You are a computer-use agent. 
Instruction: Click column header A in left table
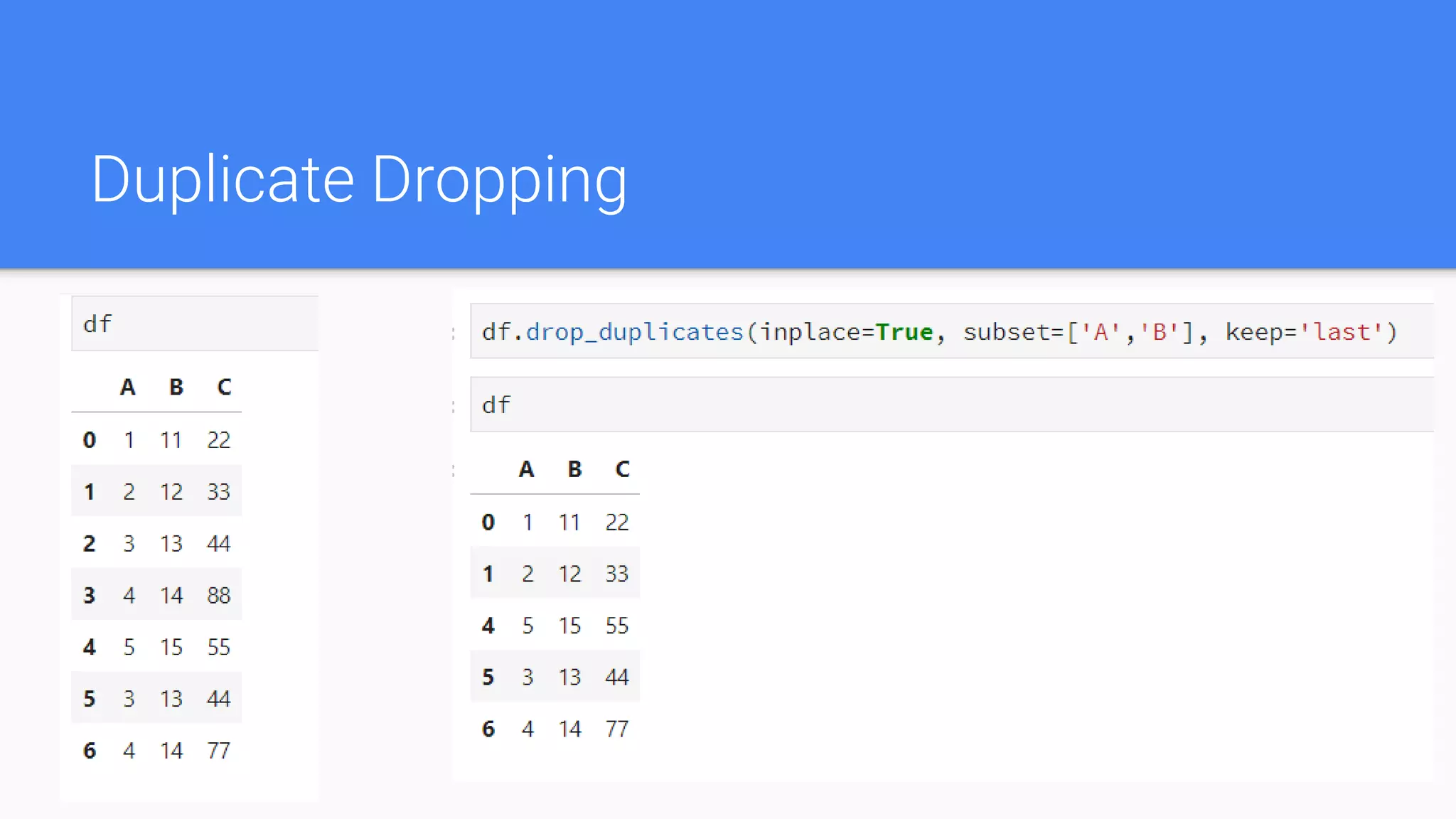(x=127, y=387)
